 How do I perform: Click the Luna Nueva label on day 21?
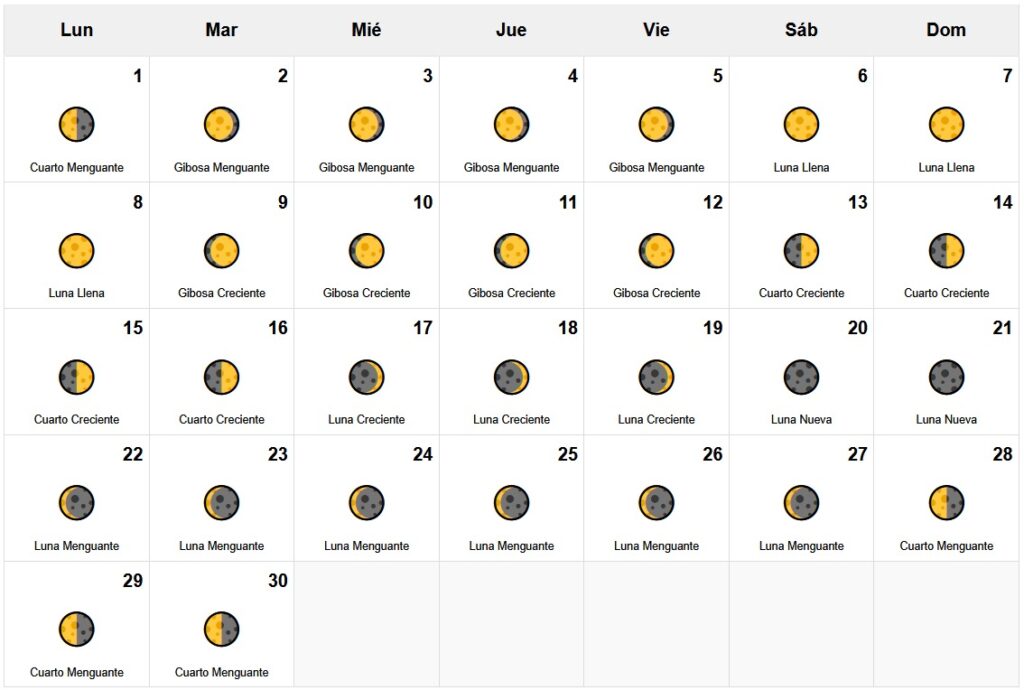[946, 419]
